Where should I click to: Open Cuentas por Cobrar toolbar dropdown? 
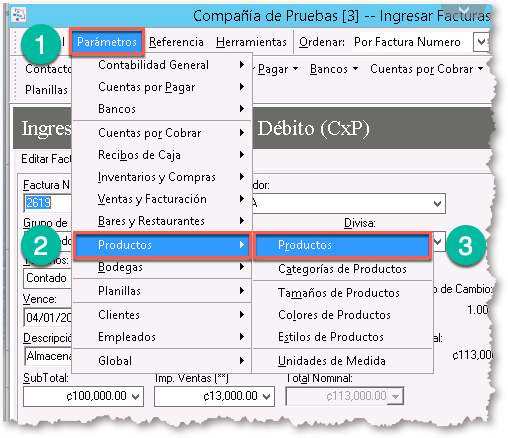point(427,69)
